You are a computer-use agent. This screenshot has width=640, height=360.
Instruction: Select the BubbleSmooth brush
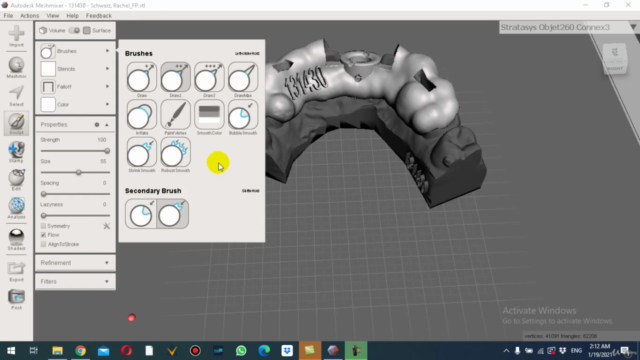(x=243, y=115)
